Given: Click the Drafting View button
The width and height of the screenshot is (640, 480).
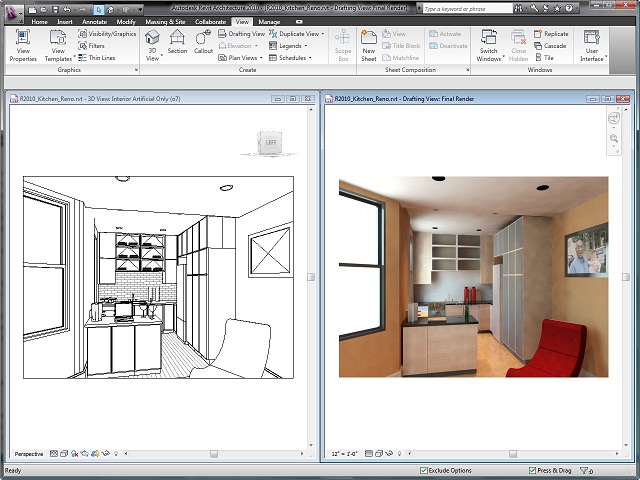Looking at the screenshot, I should [x=242, y=34].
